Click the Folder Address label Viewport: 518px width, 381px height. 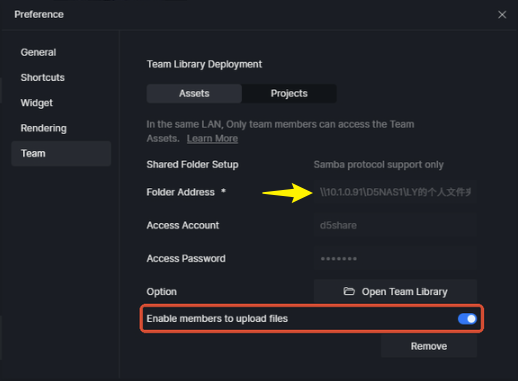pos(180,192)
